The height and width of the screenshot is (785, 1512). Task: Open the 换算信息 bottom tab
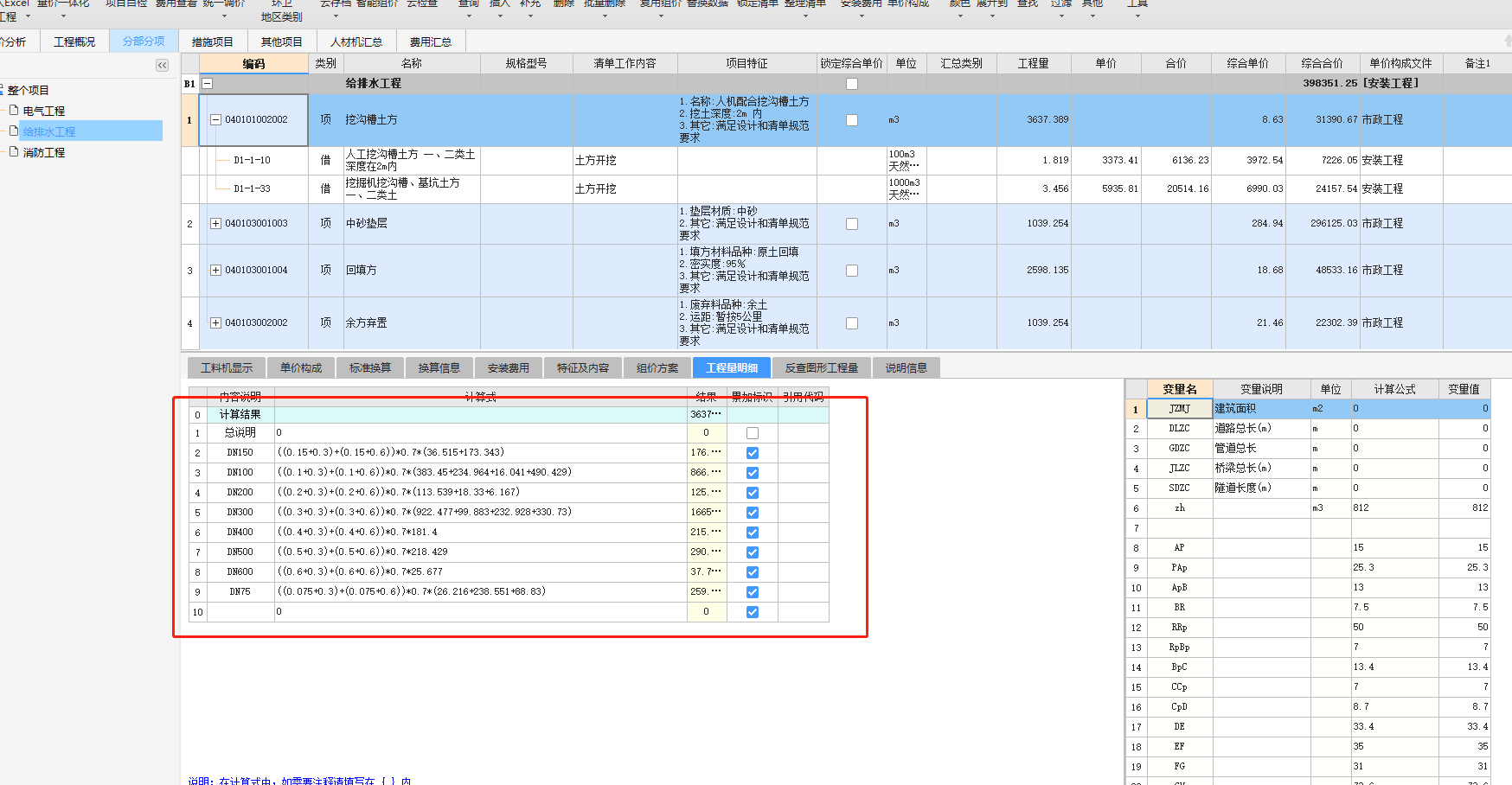pos(439,367)
